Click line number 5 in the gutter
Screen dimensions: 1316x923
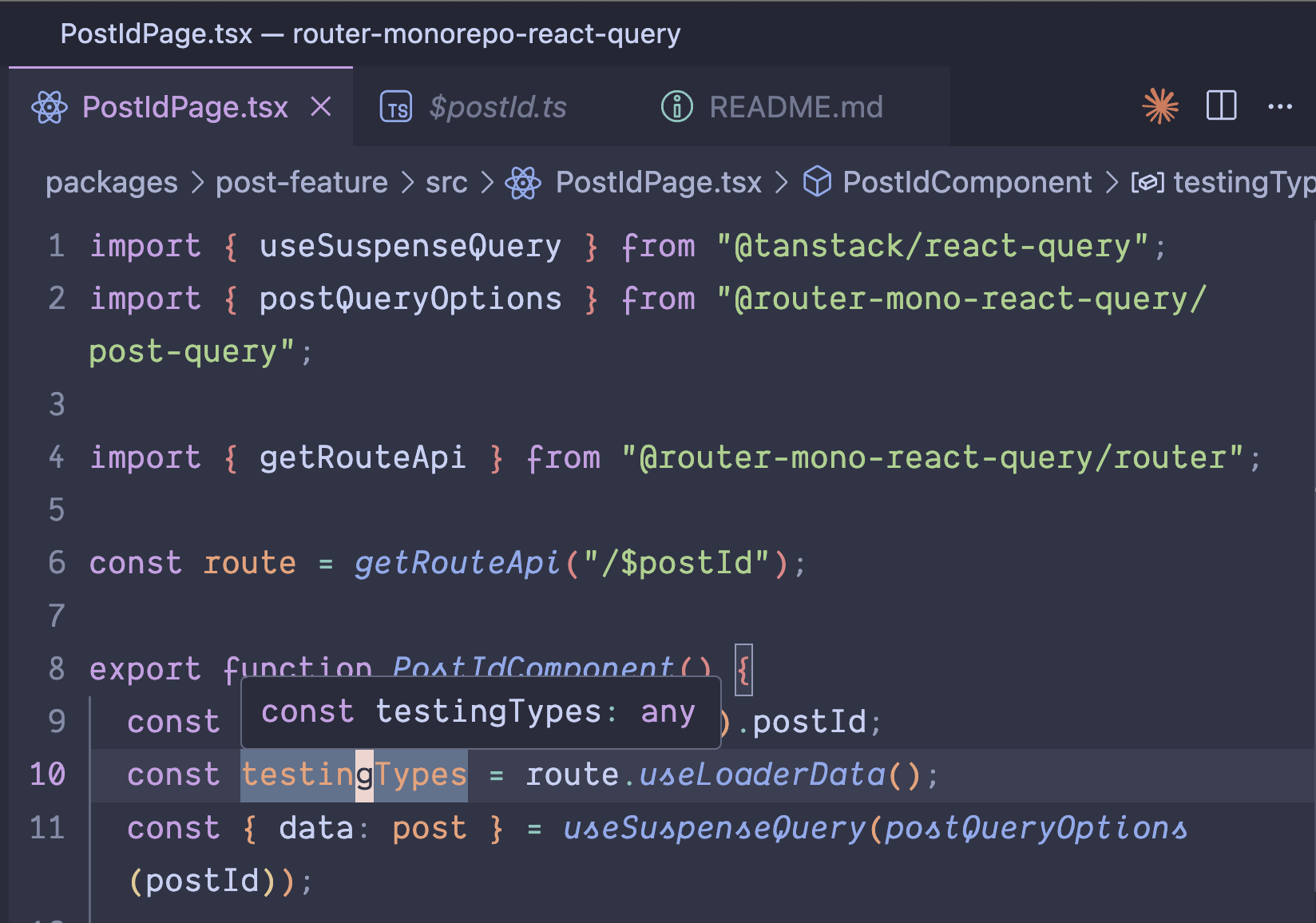pos(57,510)
